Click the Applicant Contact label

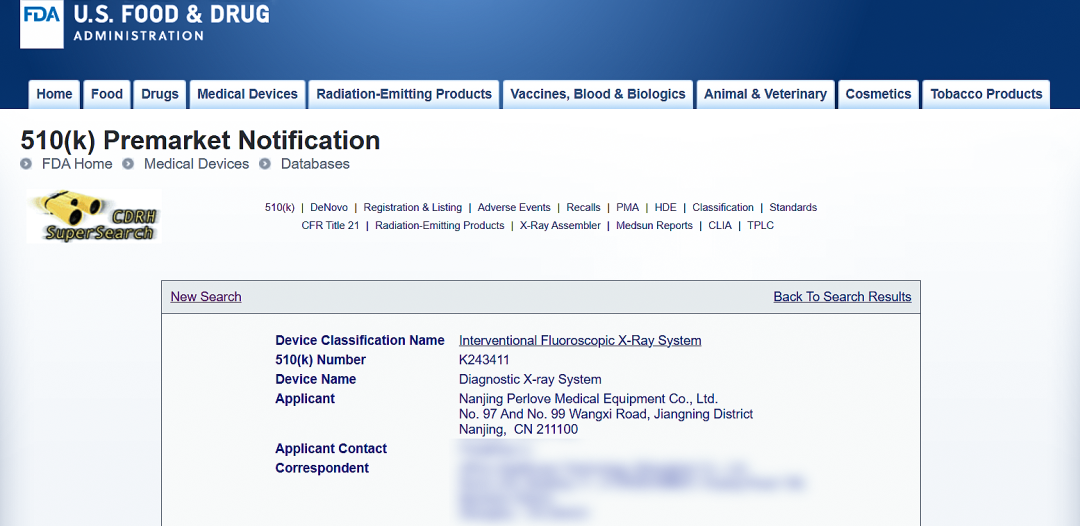point(331,449)
